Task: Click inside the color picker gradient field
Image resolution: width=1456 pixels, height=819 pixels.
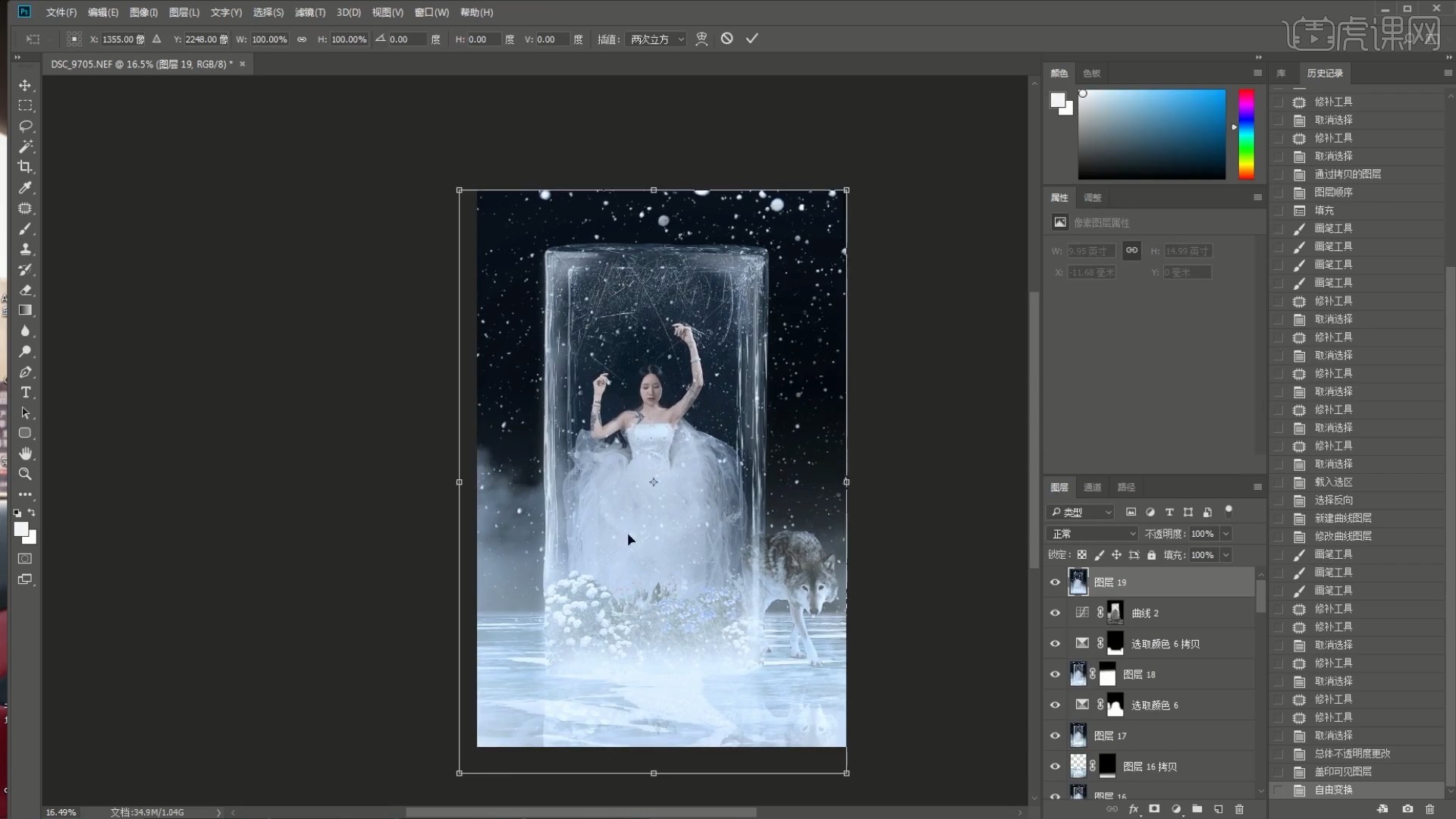Action: pyautogui.click(x=1151, y=134)
